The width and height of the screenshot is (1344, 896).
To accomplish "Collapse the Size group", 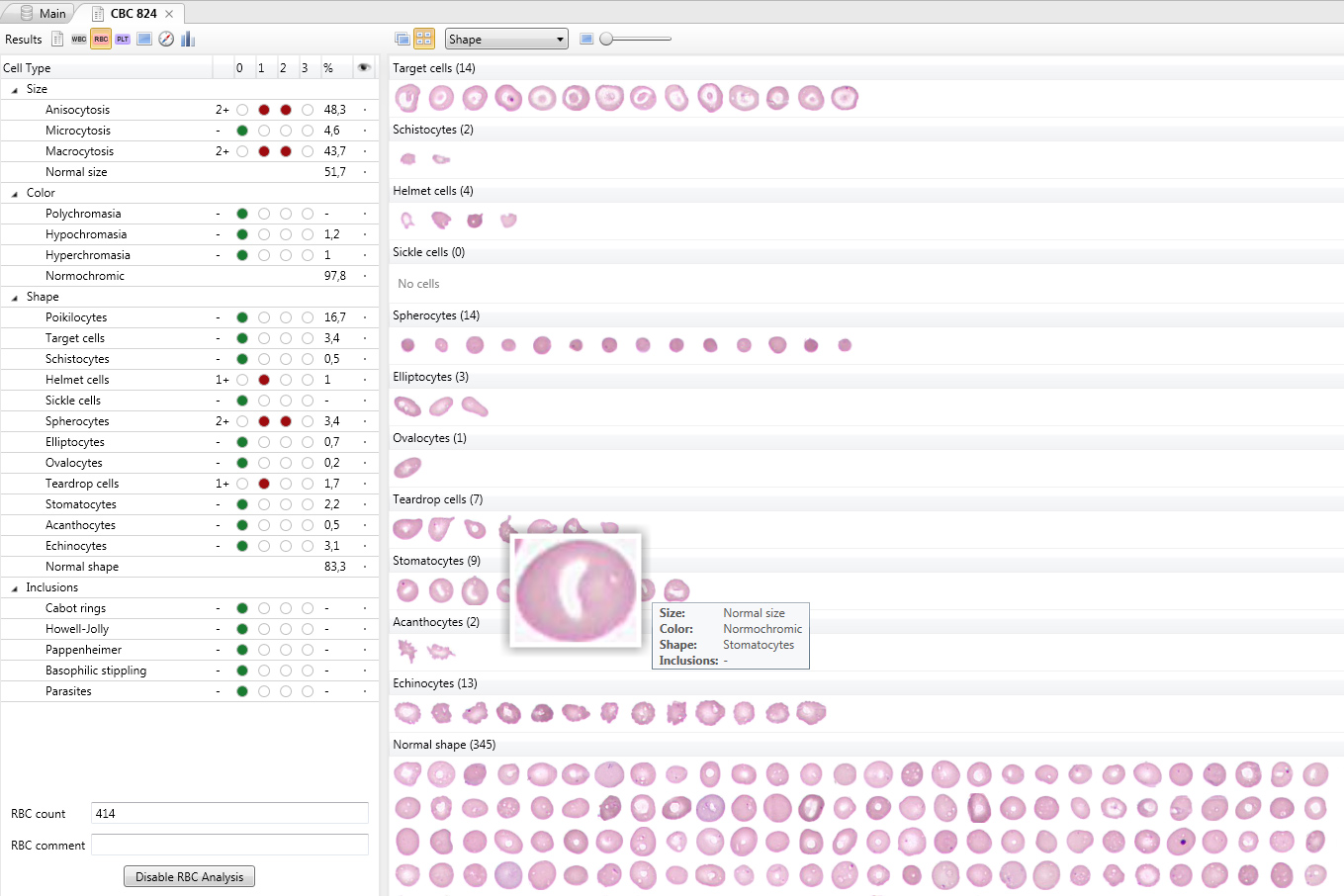I will 15,89.
